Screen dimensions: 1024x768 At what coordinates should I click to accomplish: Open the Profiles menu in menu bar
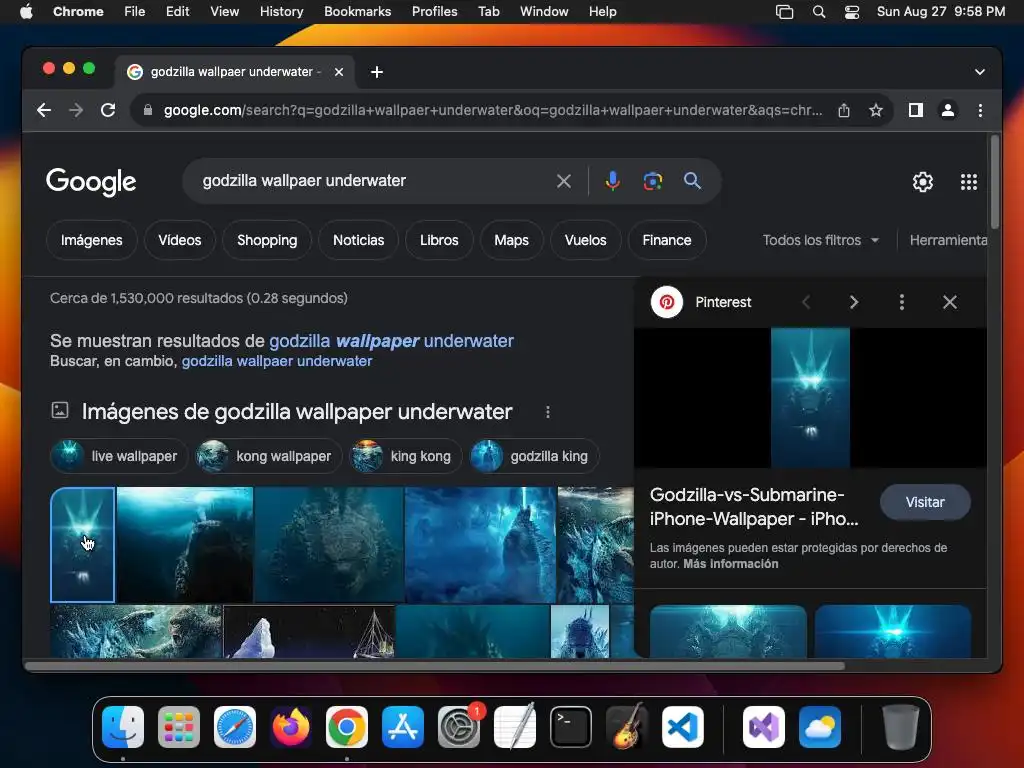click(434, 11)
